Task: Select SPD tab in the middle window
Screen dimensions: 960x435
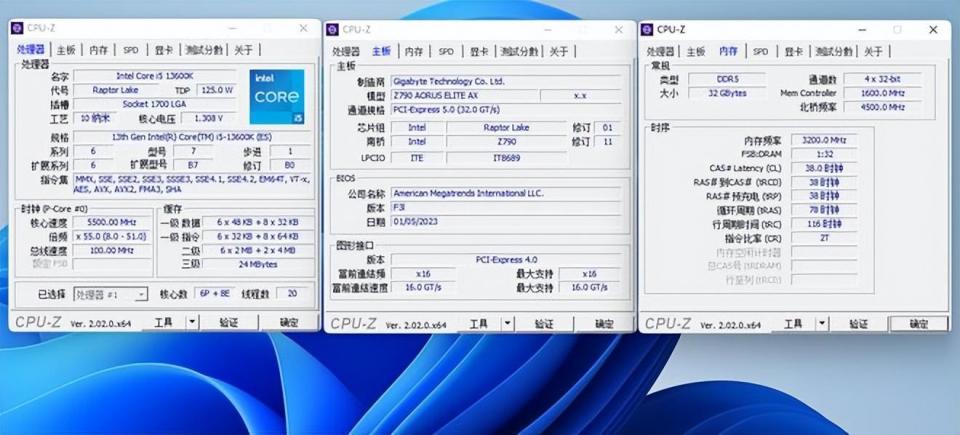Action: click(x=446, y=51)
